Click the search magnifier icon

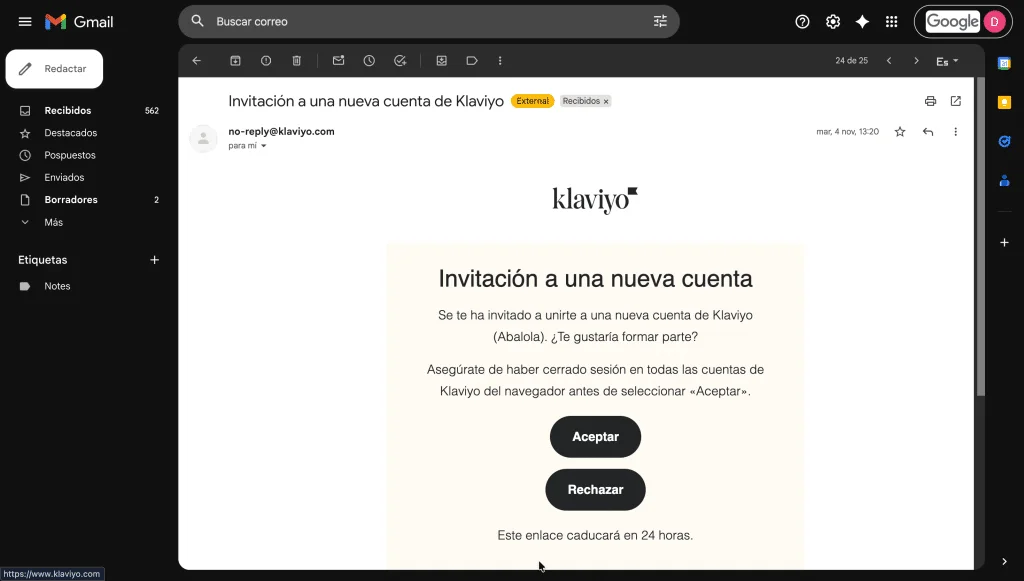tap(197, 22)
